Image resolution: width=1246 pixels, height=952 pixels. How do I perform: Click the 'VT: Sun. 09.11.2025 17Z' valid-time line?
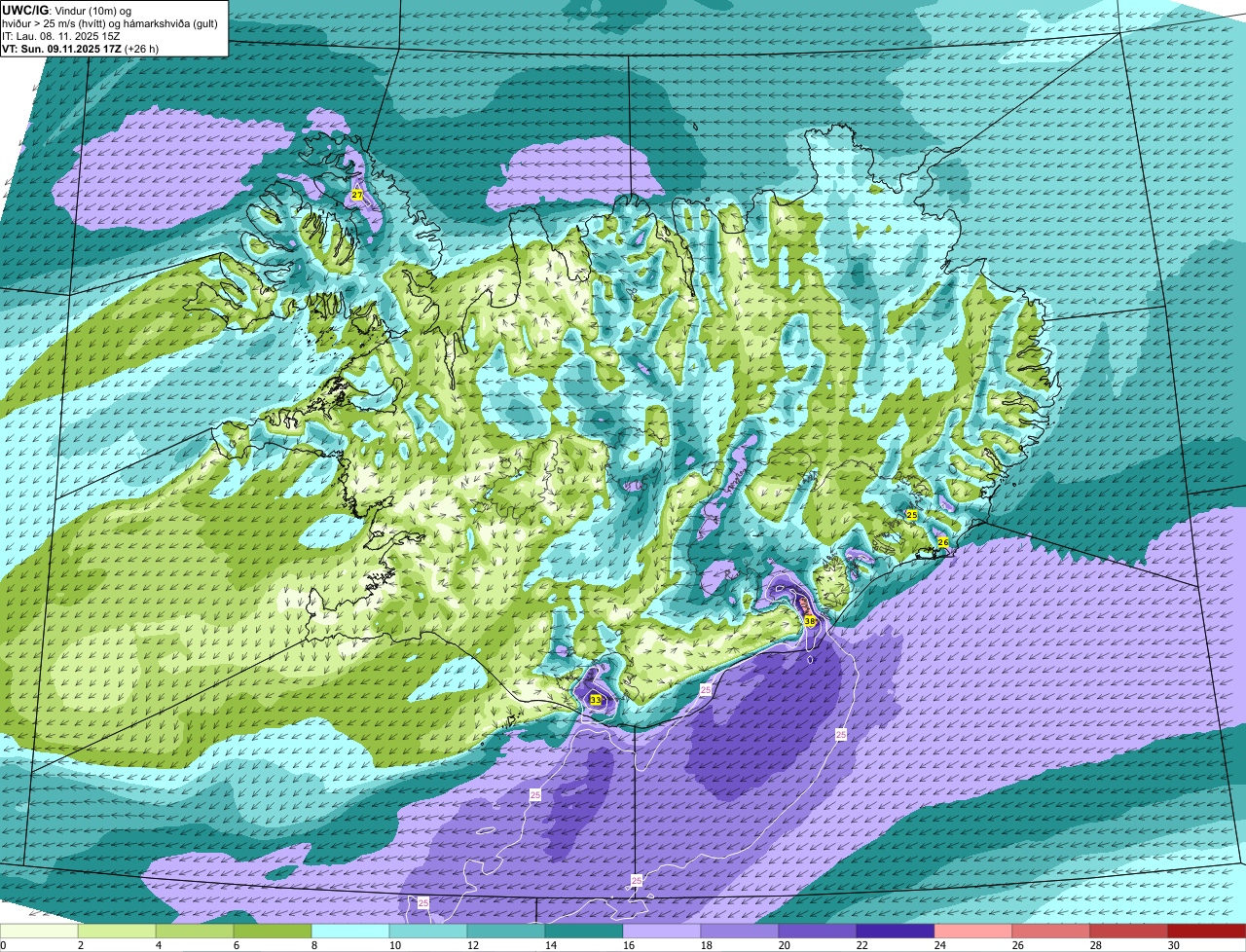(81, 49)
